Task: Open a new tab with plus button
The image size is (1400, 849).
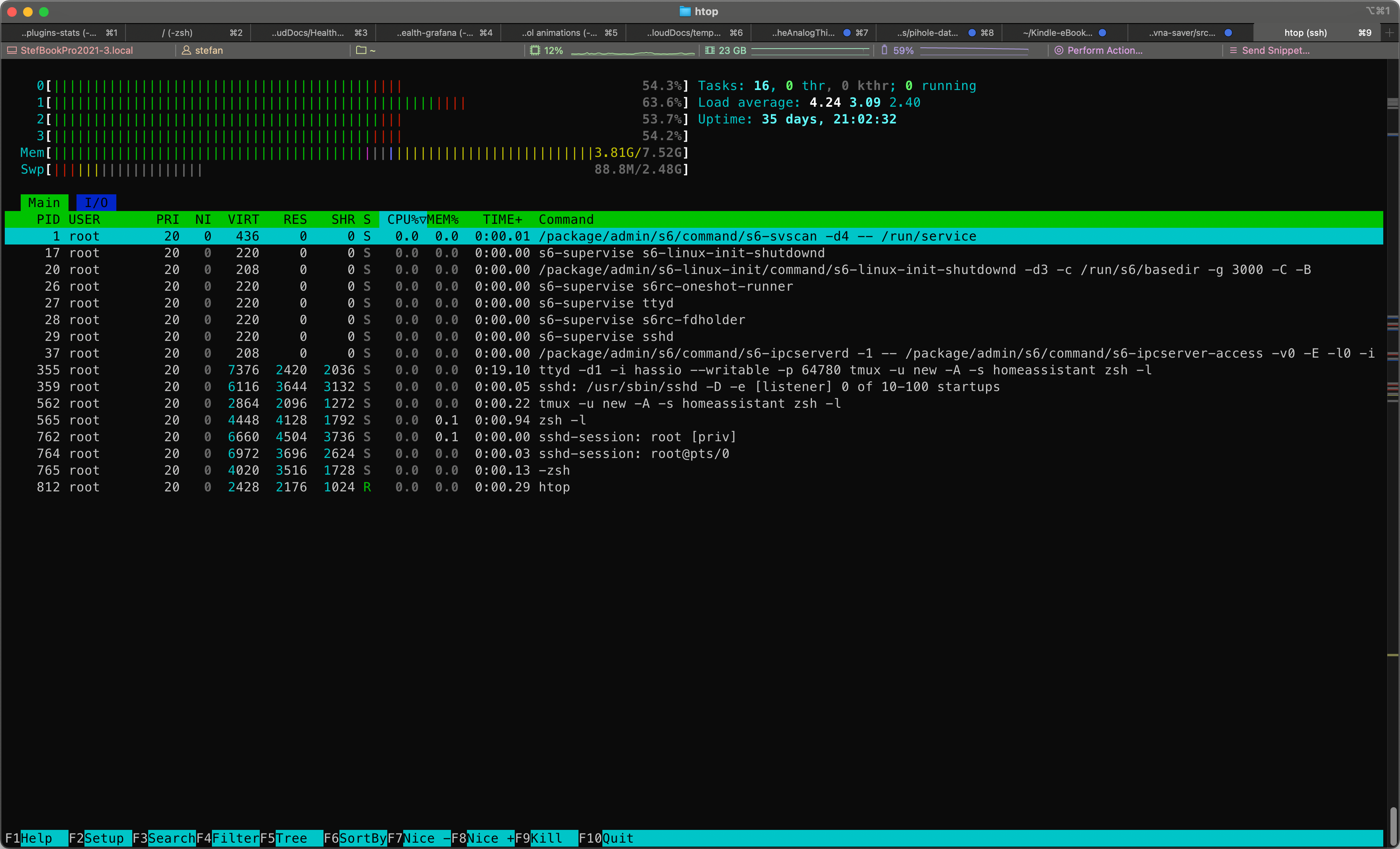Action: pyautogui.click(x=1389, y=33)
